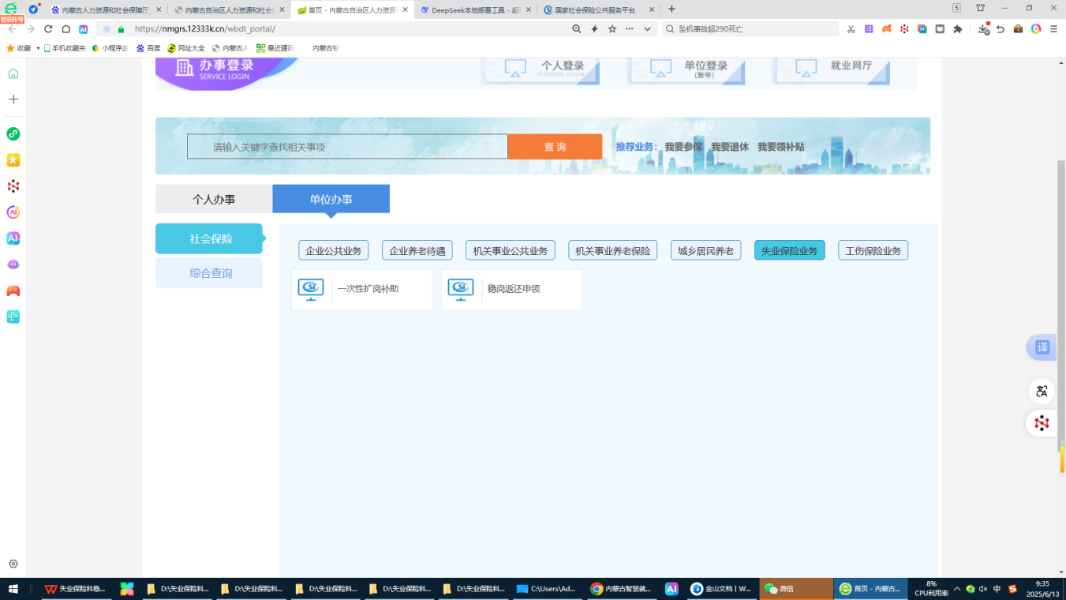Viewport: 1066px width, 600px height.
Task: Click the orange 查询 search button
Action: [x=554, y=147]
